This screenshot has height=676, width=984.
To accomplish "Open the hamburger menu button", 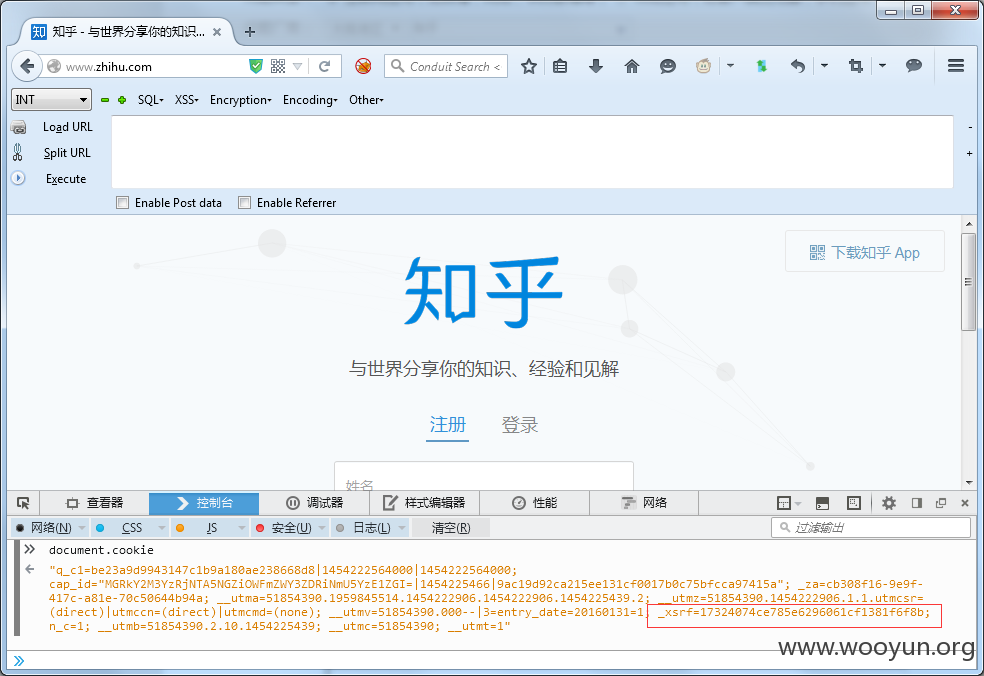I will pos(956,66).
